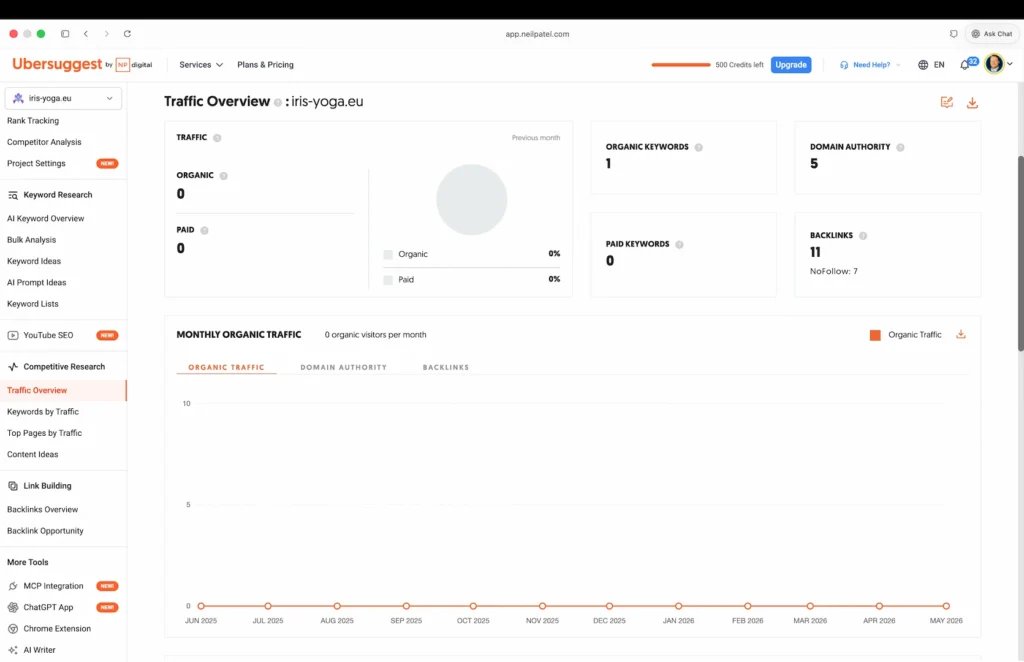Click the JUN 2025 chart data point

[200, 606]
